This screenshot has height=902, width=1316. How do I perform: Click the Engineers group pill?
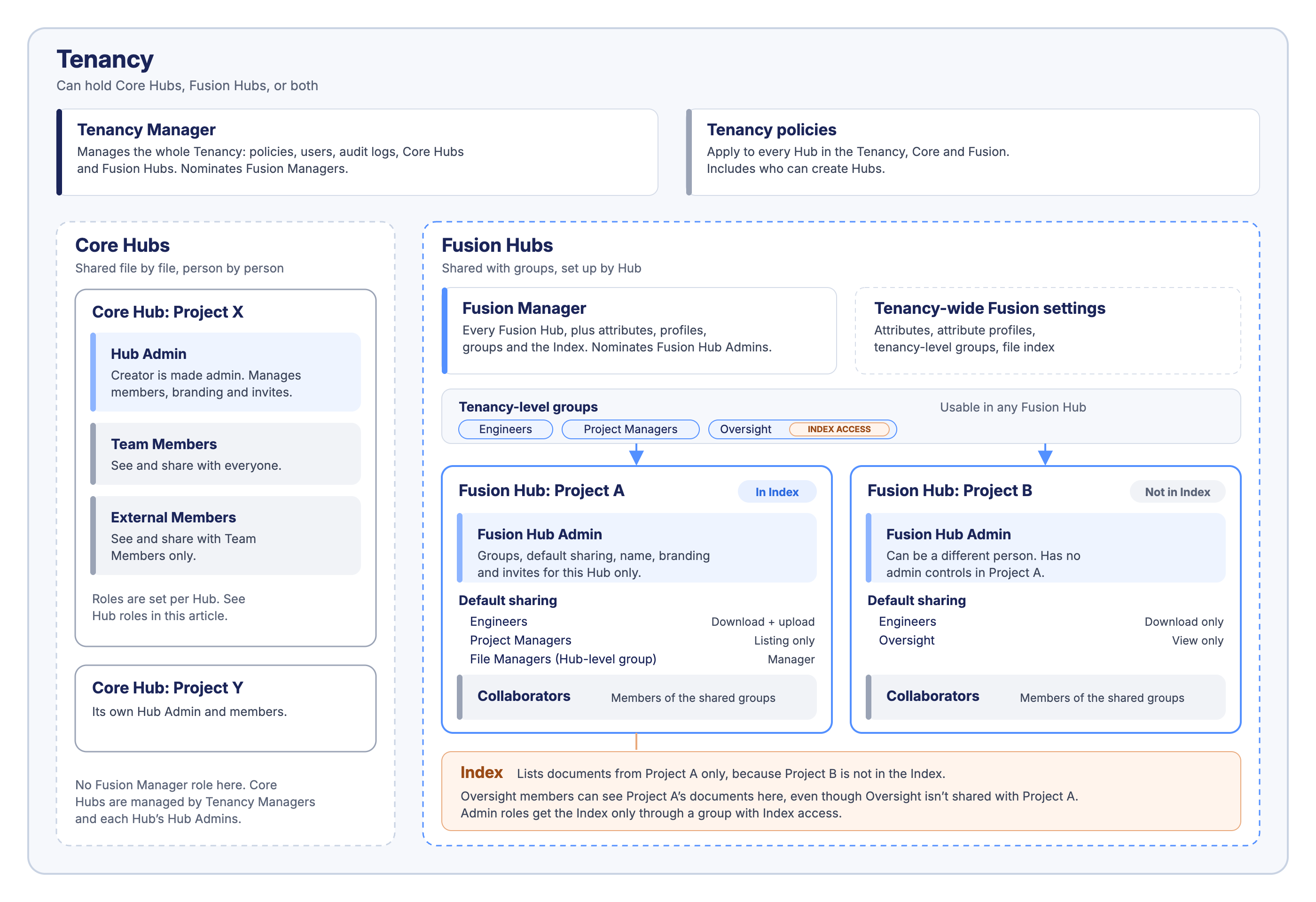pyautogui.click(x=505, y=429)
